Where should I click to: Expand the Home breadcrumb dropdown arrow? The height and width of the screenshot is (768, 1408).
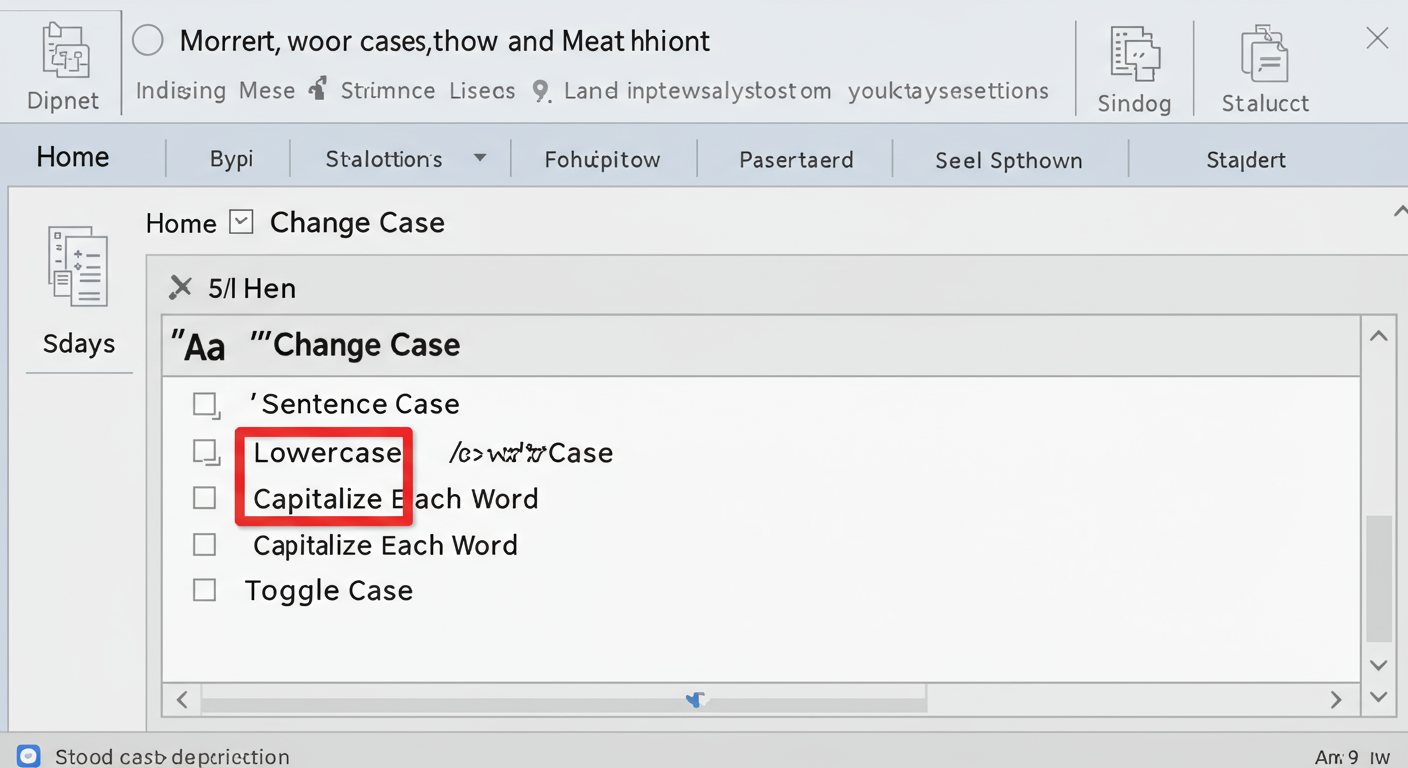[x=240, y=222]
